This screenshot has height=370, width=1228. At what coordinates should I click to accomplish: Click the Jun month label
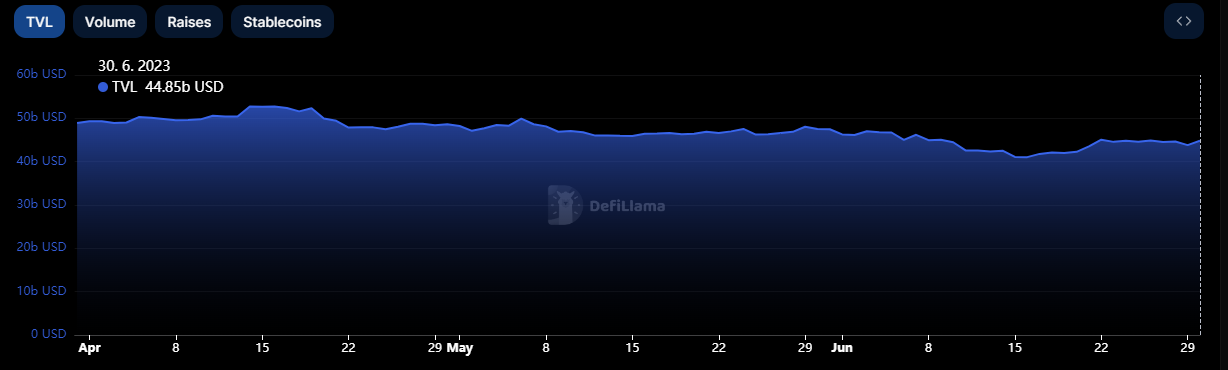841,349
